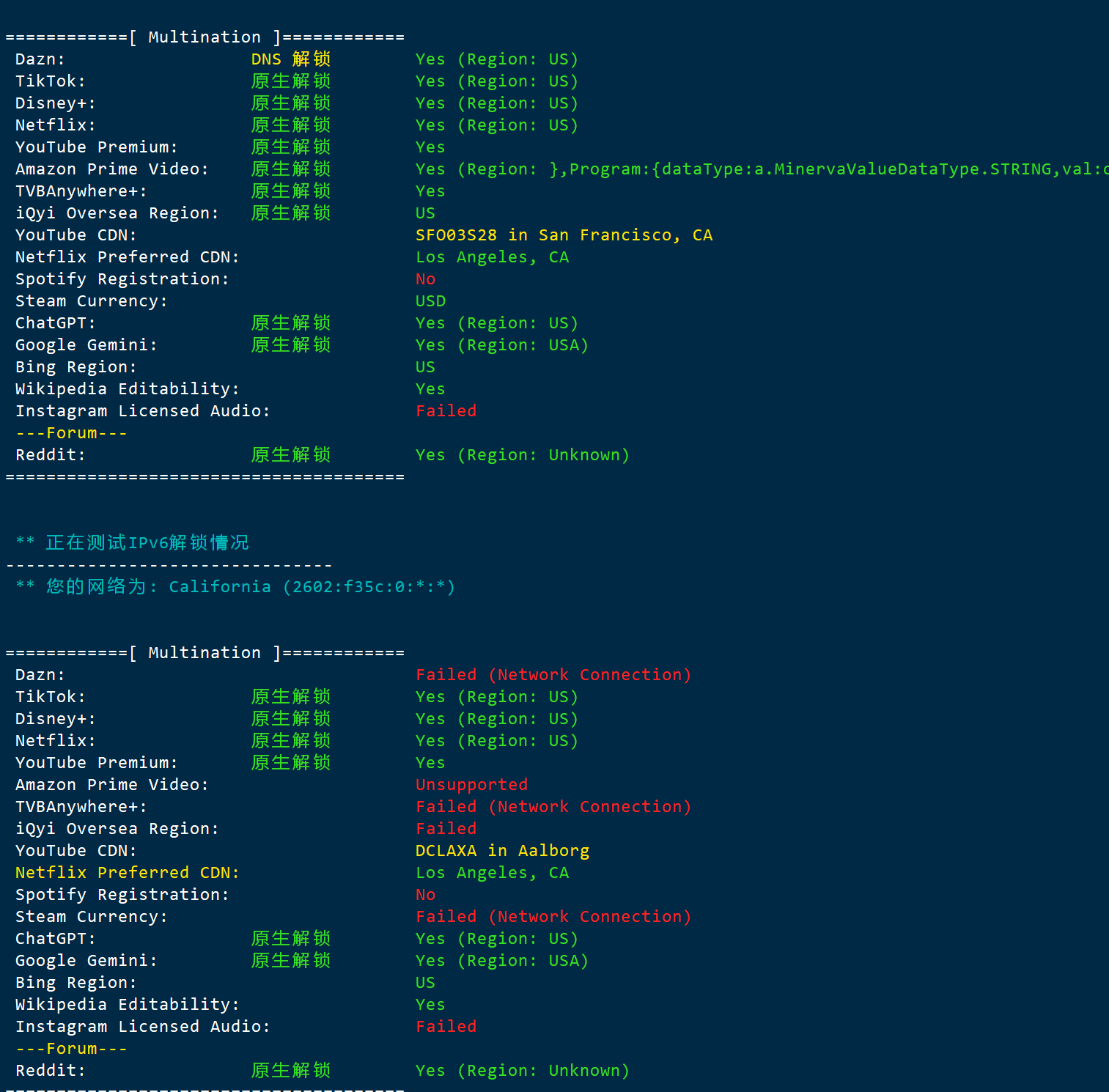Click the second 'Wikipedia Editability:' label

128,1005
